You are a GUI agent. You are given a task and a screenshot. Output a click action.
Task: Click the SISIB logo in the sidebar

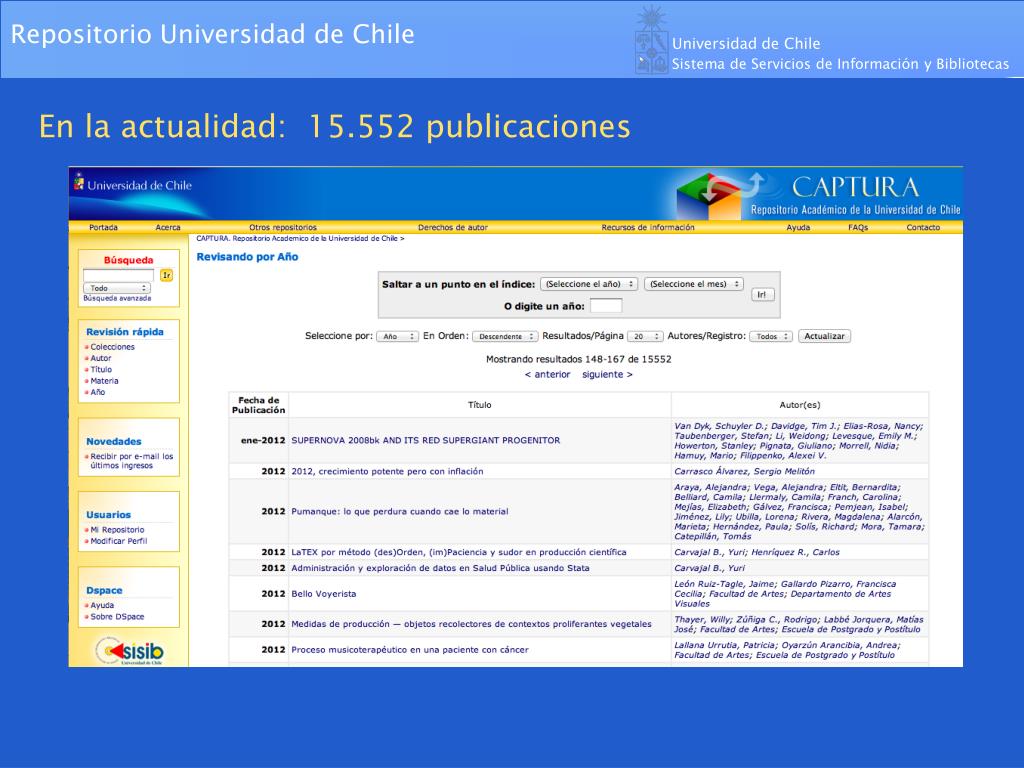[130, 651]
